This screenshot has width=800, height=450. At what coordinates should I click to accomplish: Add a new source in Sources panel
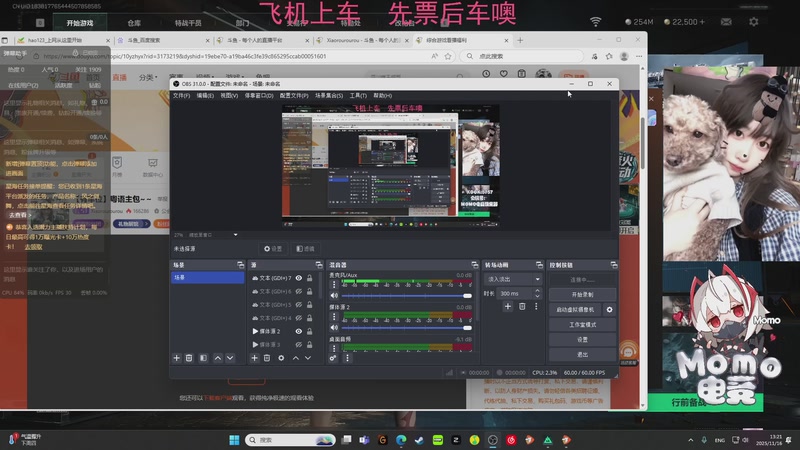coord(255,358)
